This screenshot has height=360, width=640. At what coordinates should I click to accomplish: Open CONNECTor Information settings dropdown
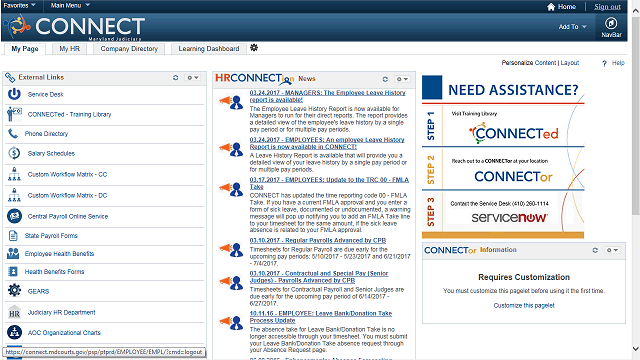612,250
